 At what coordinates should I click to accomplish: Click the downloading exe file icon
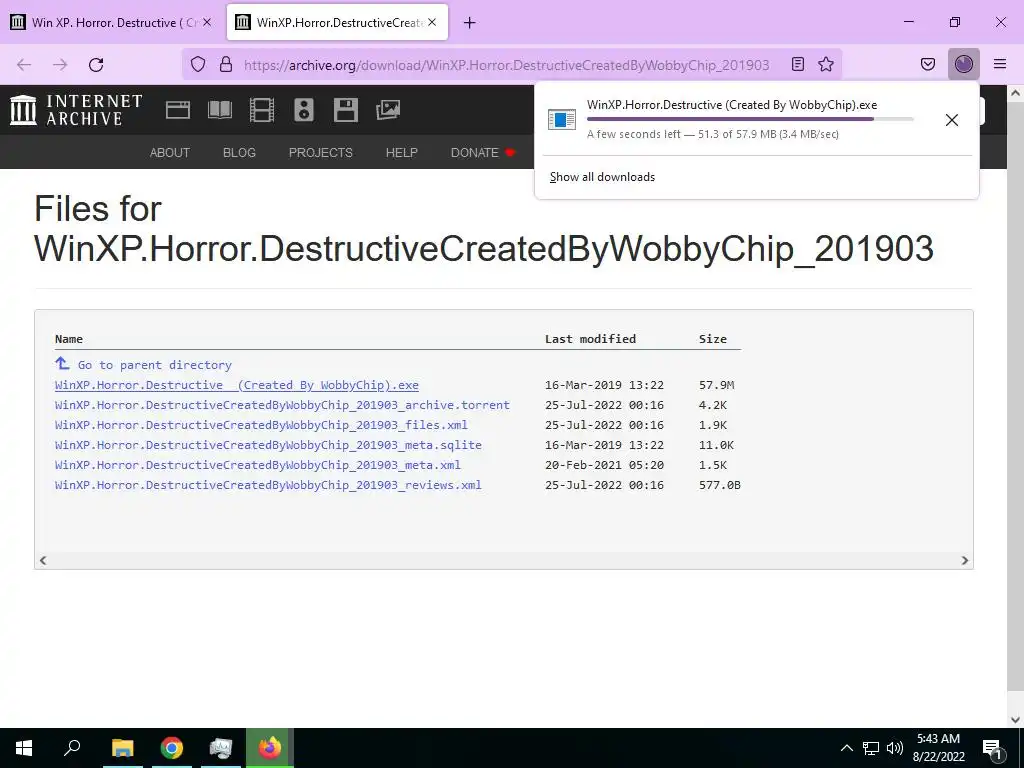click(562, 120)
